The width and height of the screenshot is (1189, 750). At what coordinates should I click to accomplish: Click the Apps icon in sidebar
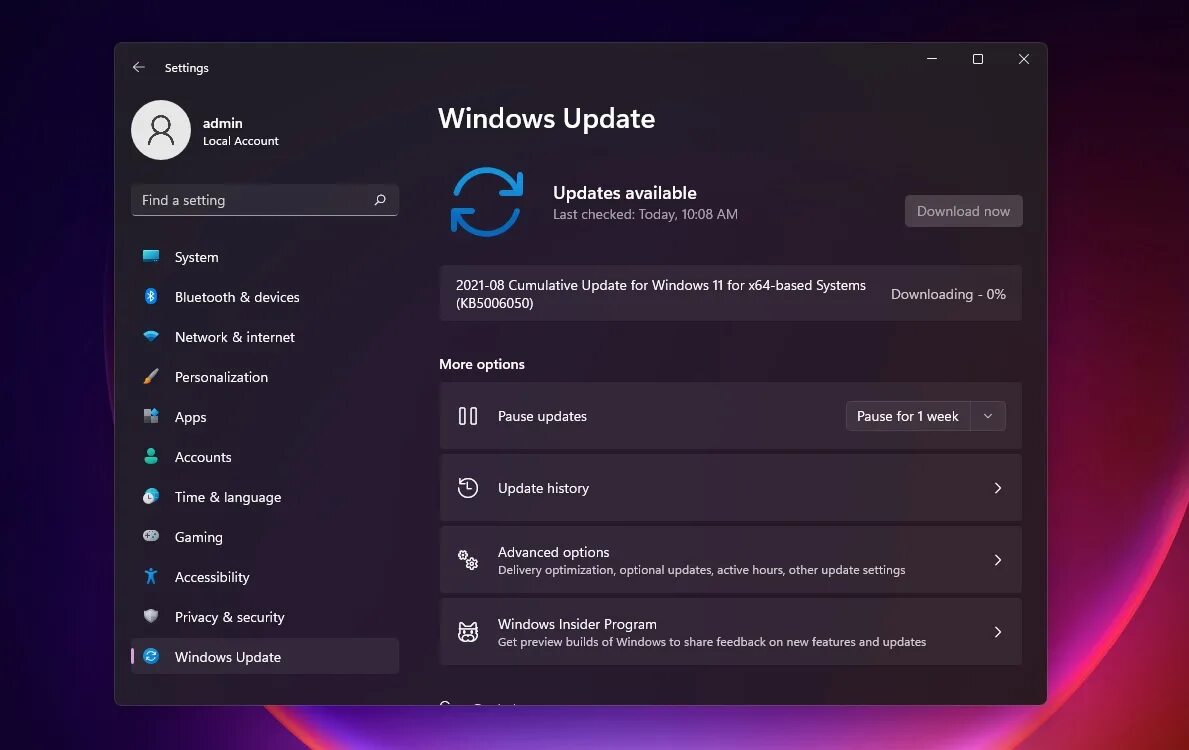click(x=151, y=416)
